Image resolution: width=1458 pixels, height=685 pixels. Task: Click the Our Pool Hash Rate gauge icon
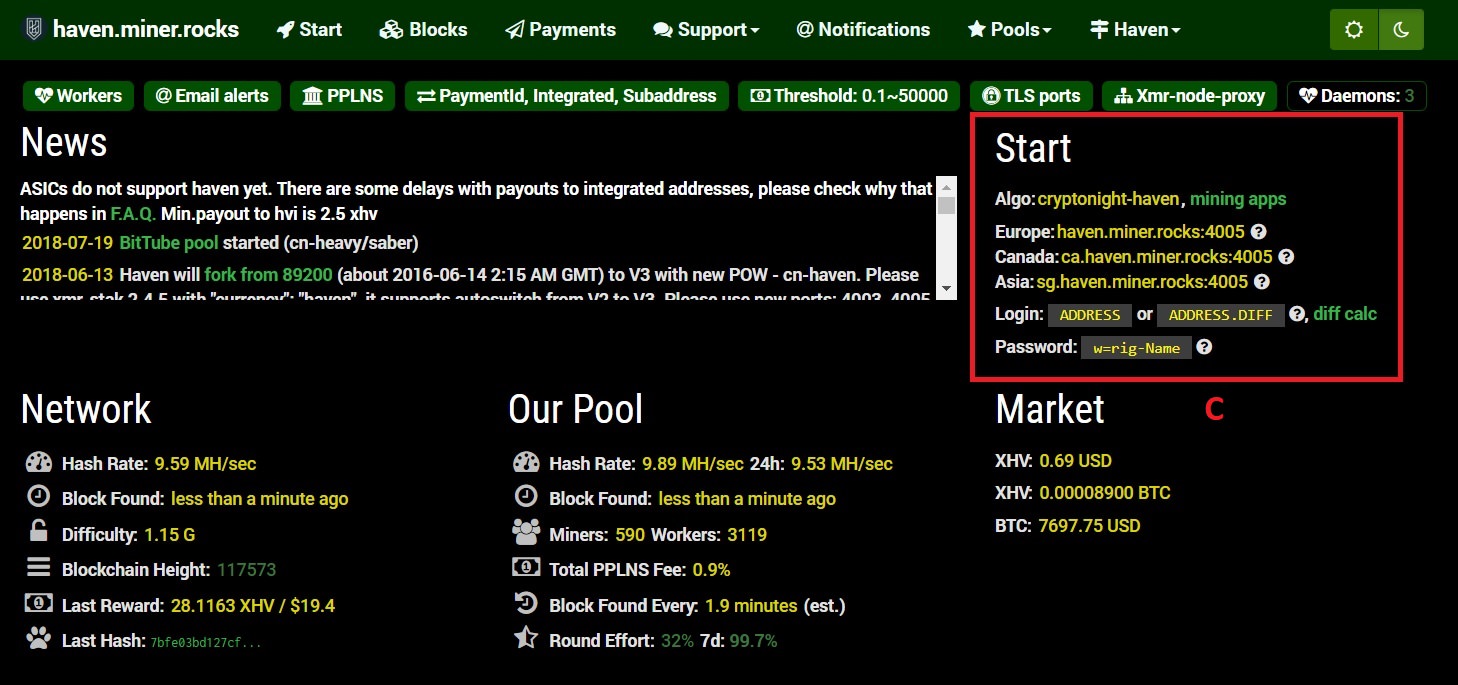(526, 463)
